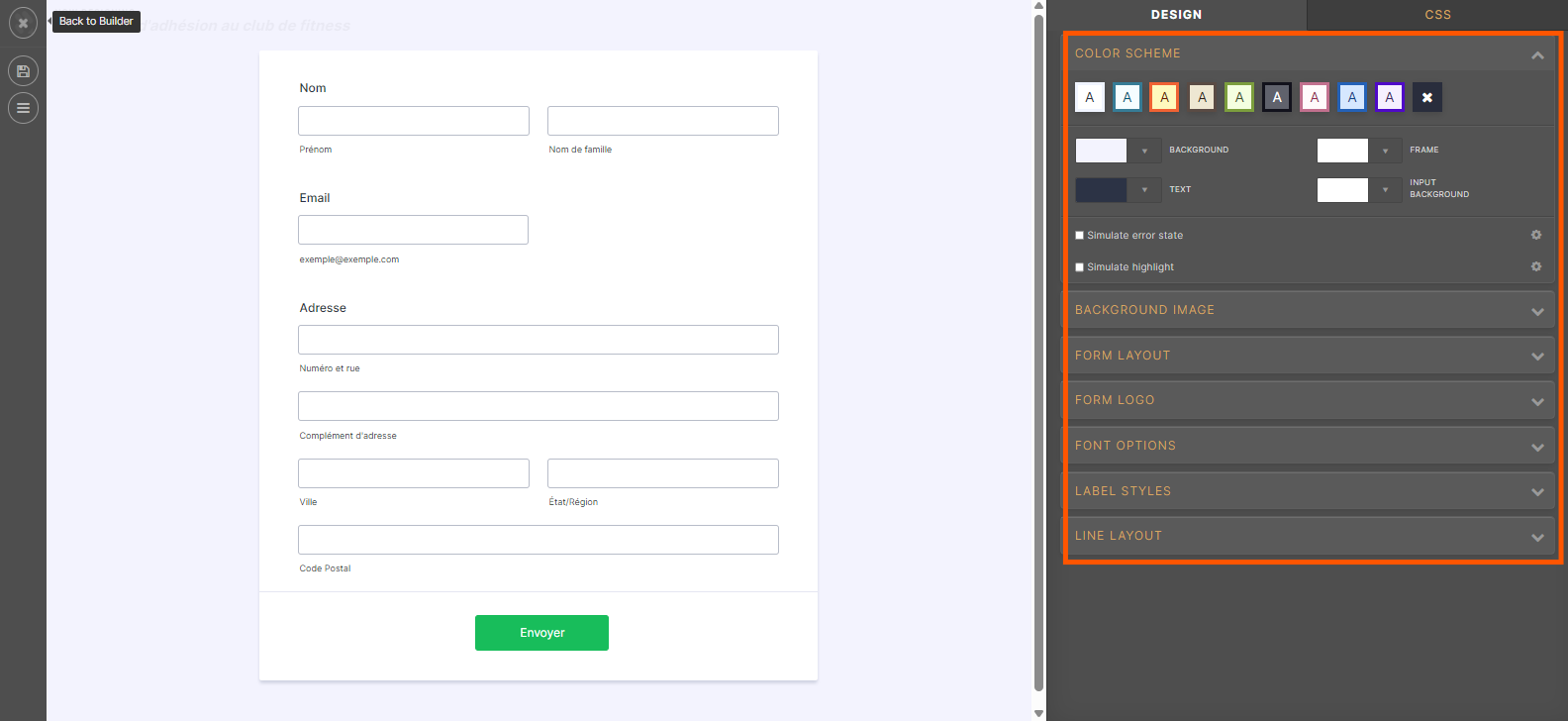This screenshot has height=721, width=1568.
Task: Open settings gear for Simulate error state
Action: (1536, 235)
